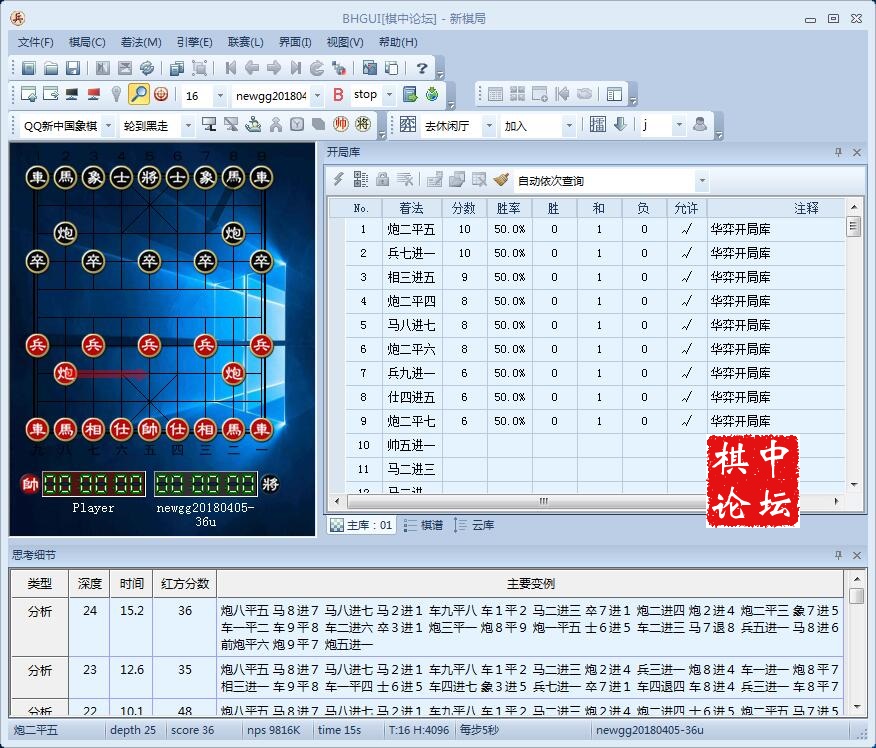The image size is (876, 748).
Task: Click the new game toolbar icon
Action: (28, 68)
